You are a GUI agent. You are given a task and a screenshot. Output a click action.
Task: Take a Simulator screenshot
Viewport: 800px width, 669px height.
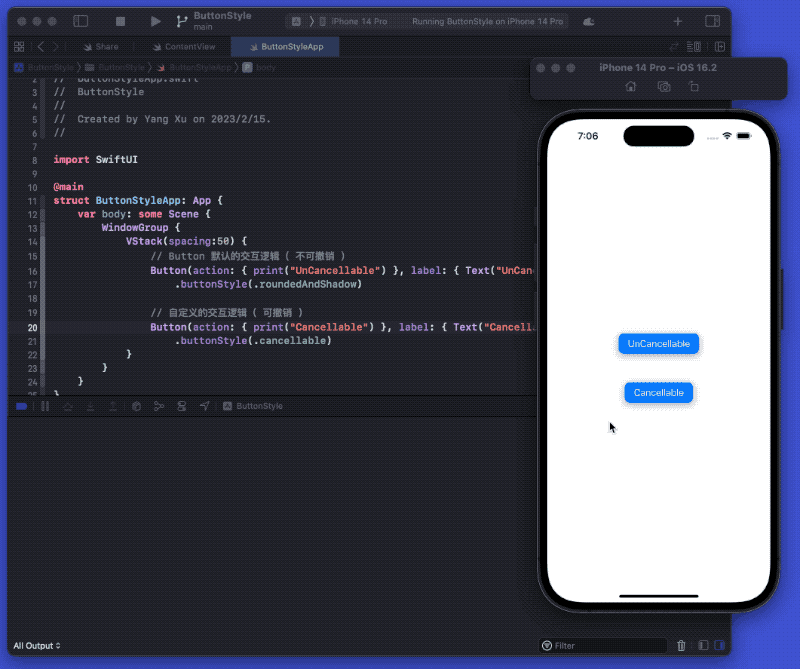click(664, 87)
